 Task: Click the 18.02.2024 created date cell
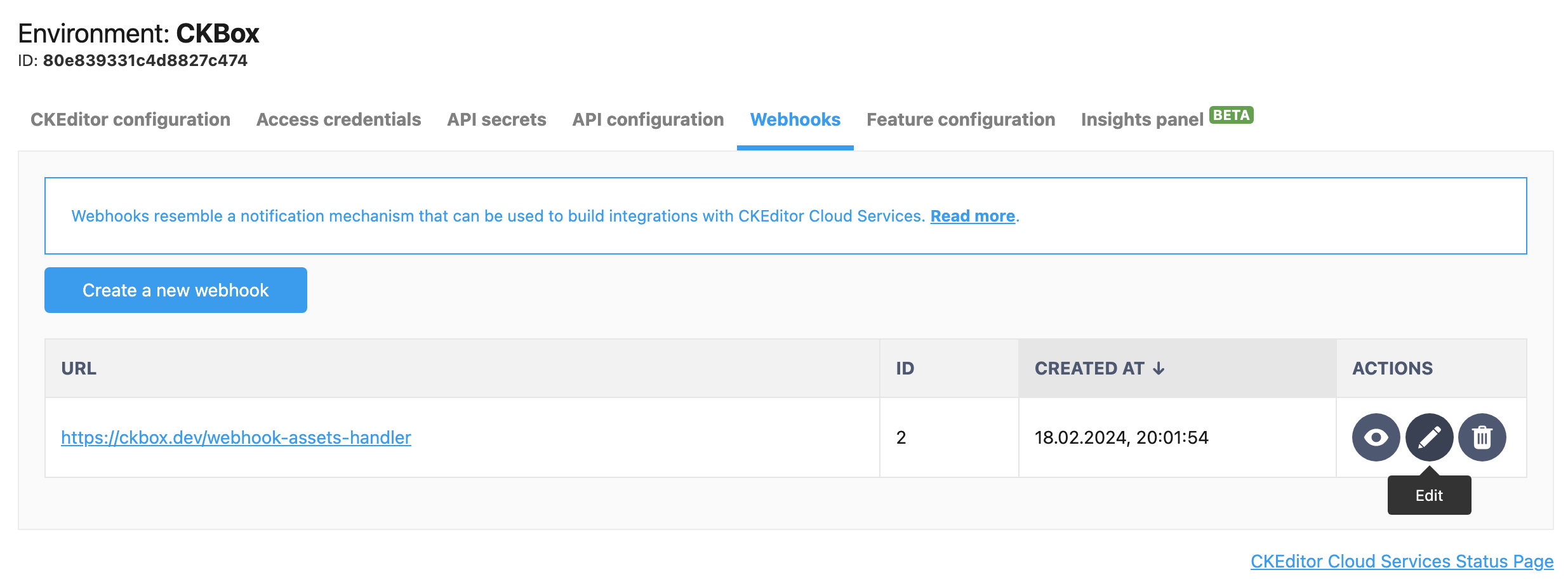click(1121, 438)
